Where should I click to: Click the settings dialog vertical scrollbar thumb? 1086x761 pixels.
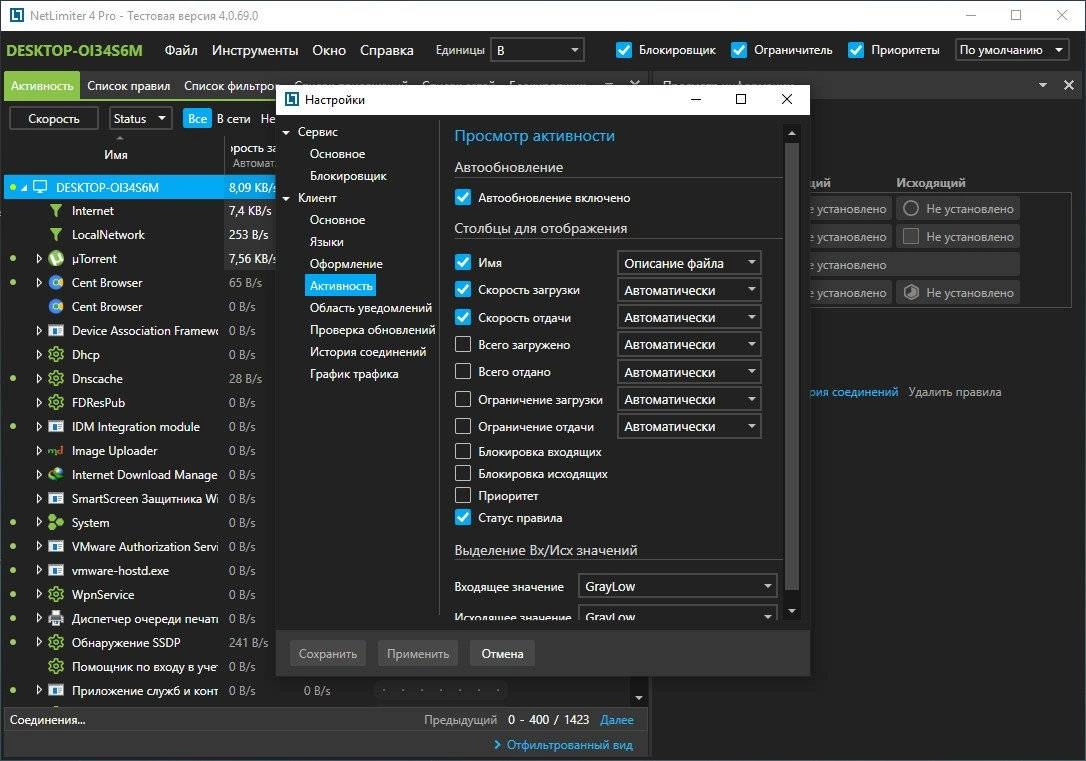[x=792, y=367]
